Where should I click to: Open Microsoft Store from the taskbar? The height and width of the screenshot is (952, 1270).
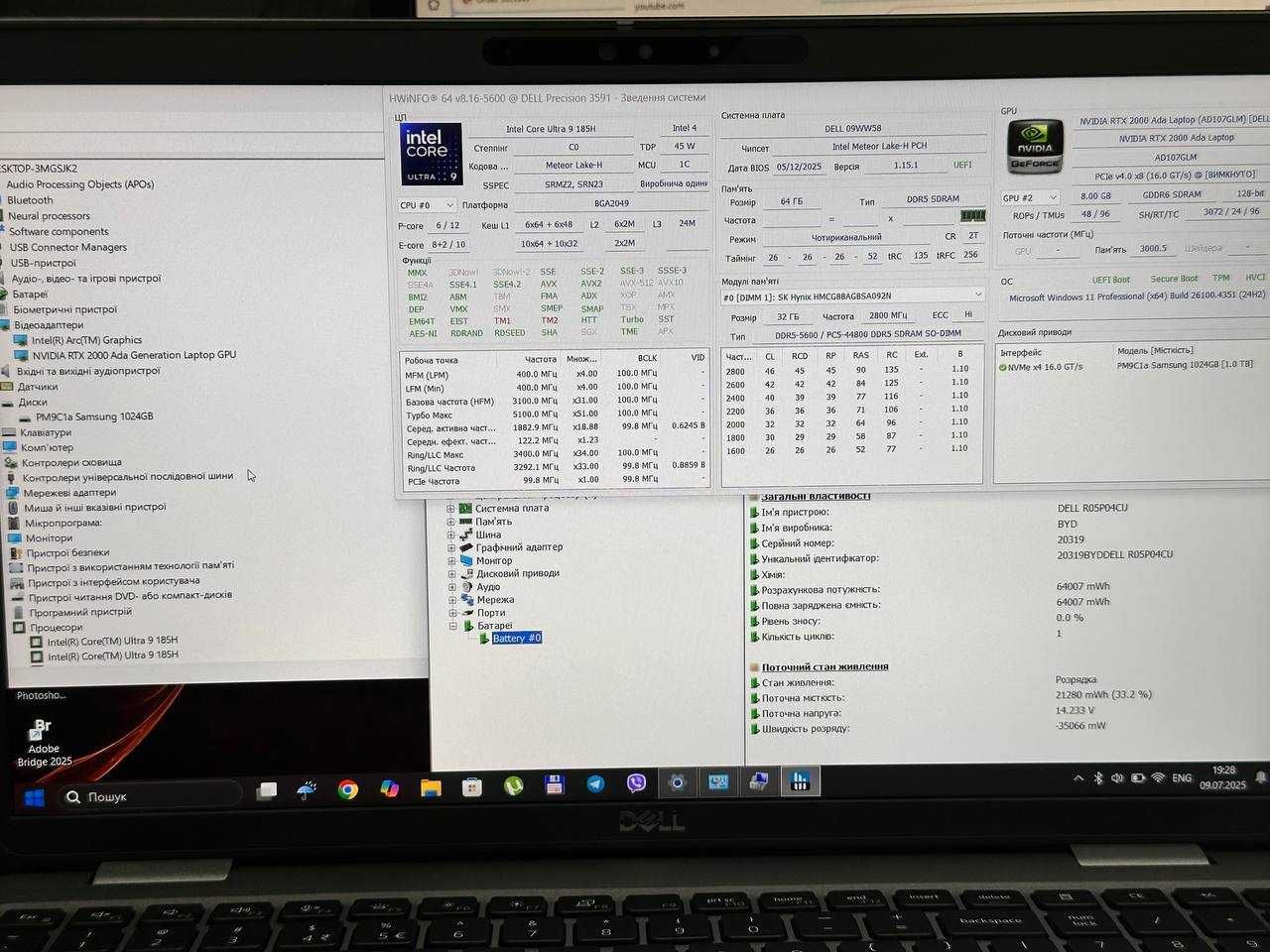[472, 787]
